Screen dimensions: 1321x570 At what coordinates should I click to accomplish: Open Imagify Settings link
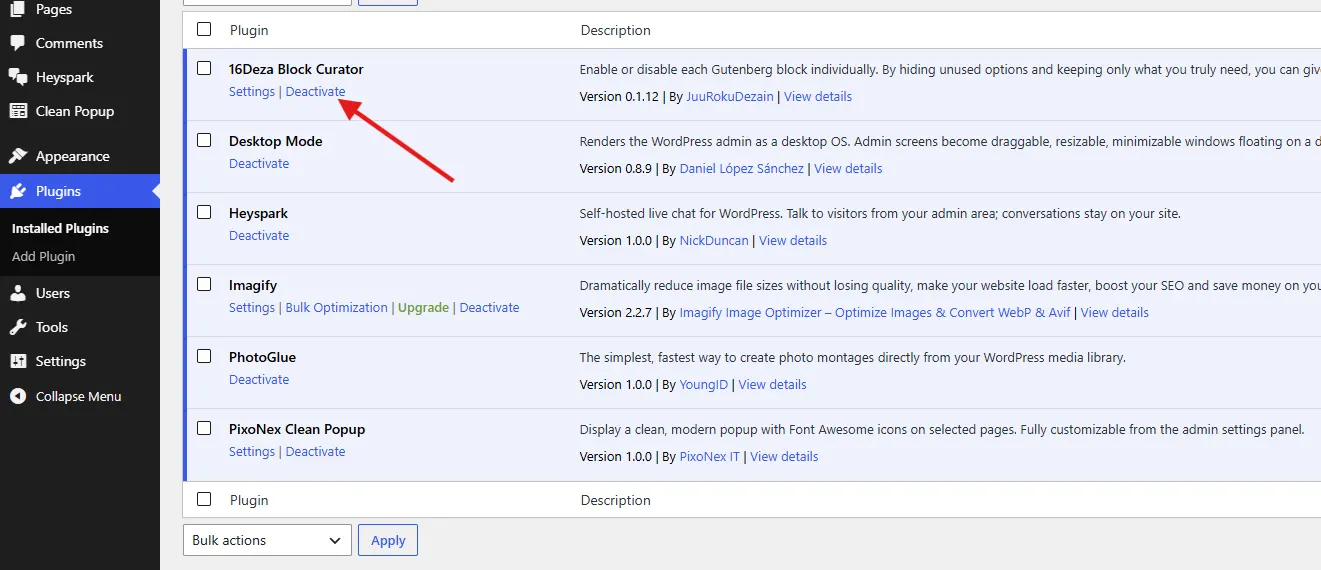click(x=252, y=307)
